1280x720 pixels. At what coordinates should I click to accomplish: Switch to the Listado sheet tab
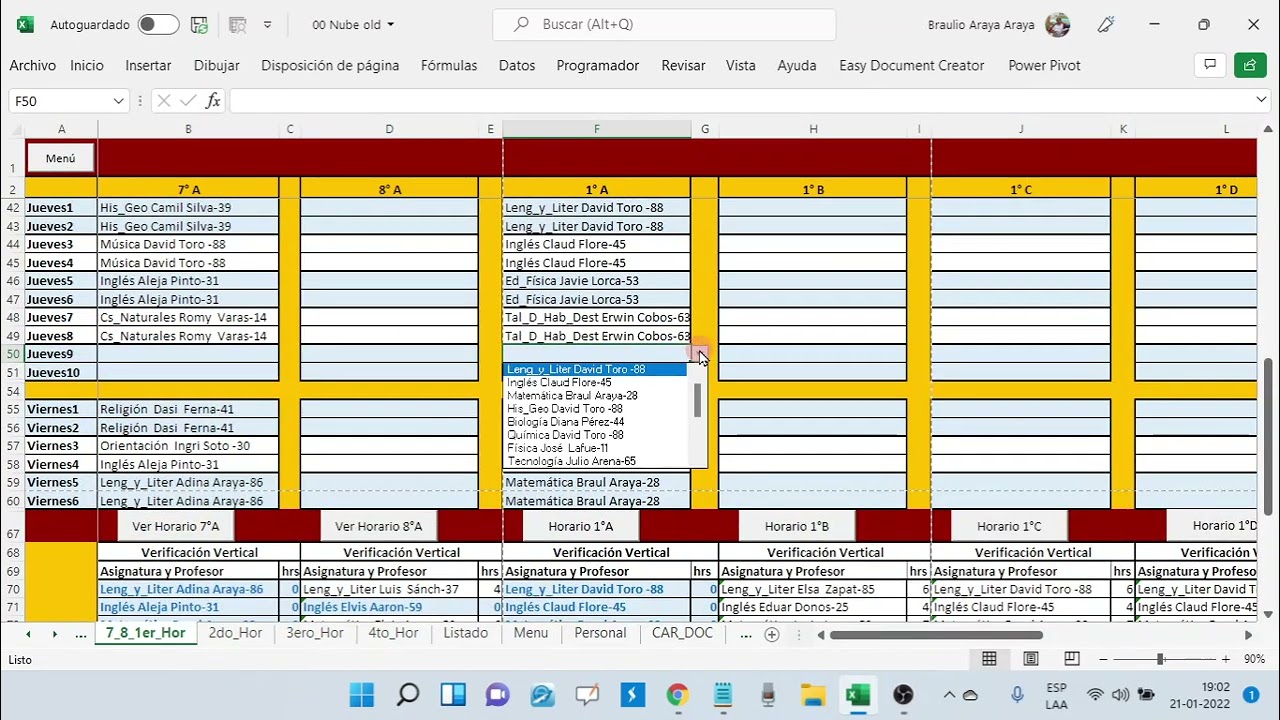coord(465,633)
